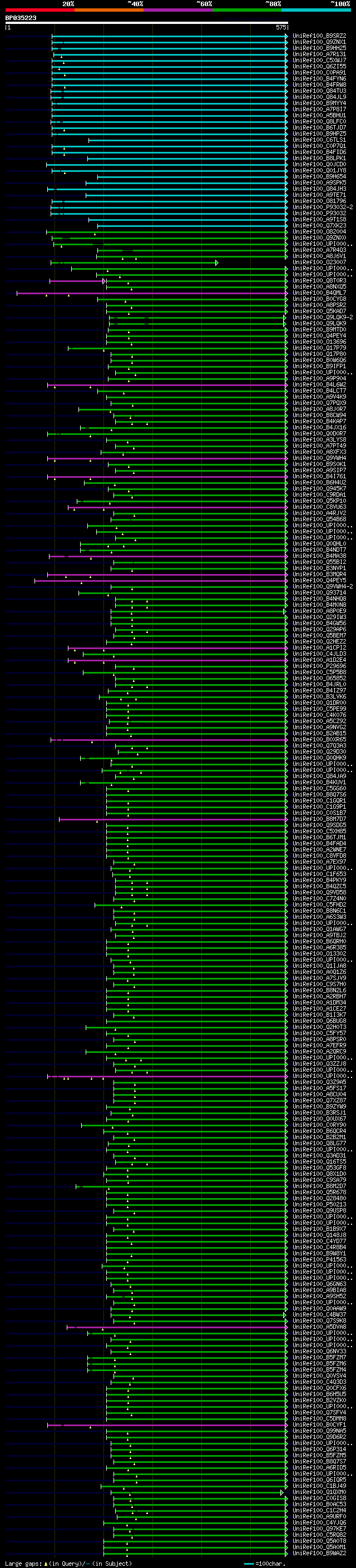Click hit label UniRef100_Q9VWH4

pyautogui.click(x=319, y=458)
